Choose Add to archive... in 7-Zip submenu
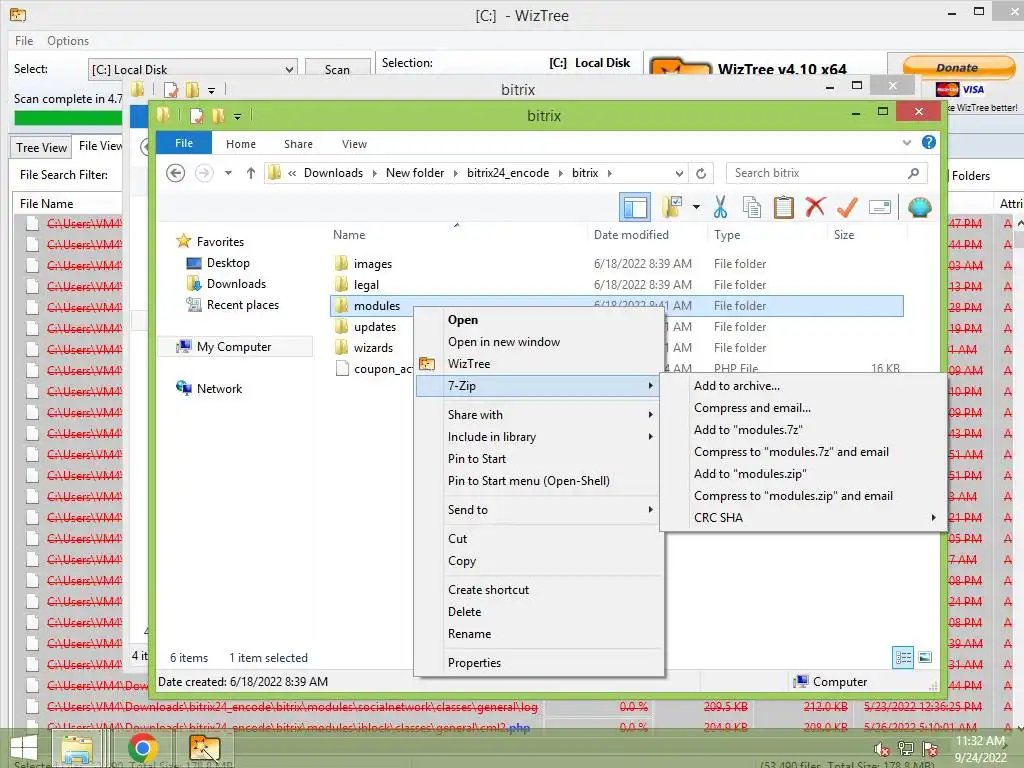This screenshot has width=1024, height=768. [x=737, y=385]
